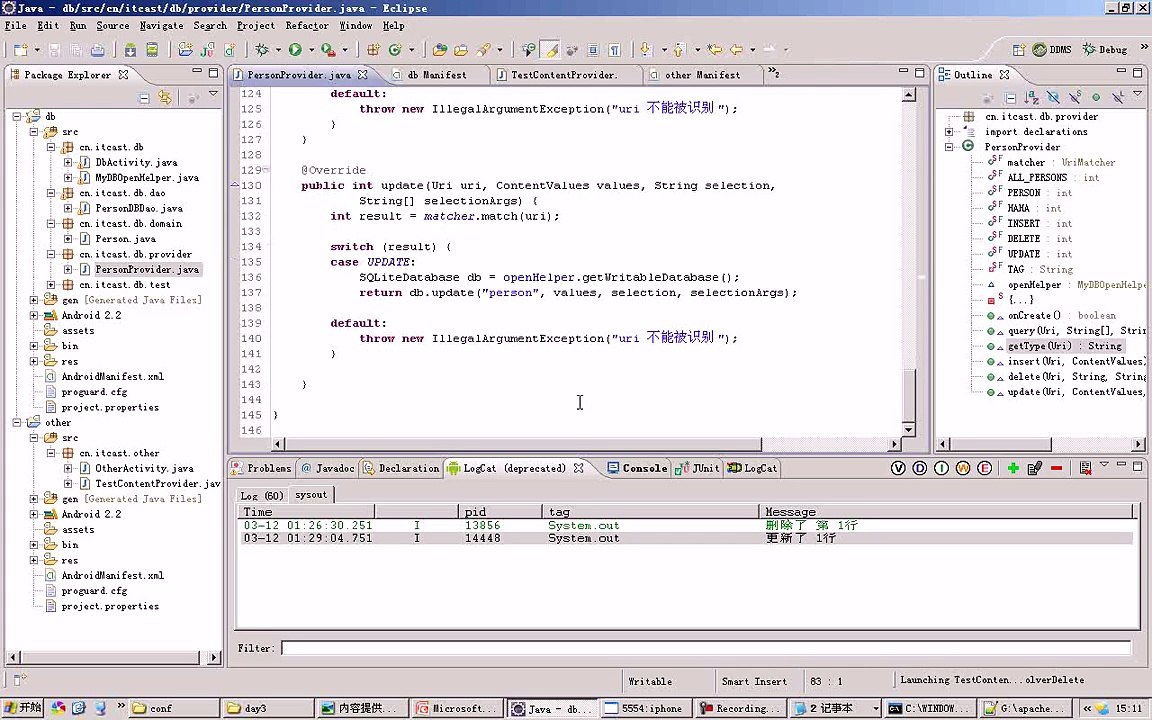Click the Debug bug toolbar icon
This screenshot has width=1152, height=720.
(262, 49)
